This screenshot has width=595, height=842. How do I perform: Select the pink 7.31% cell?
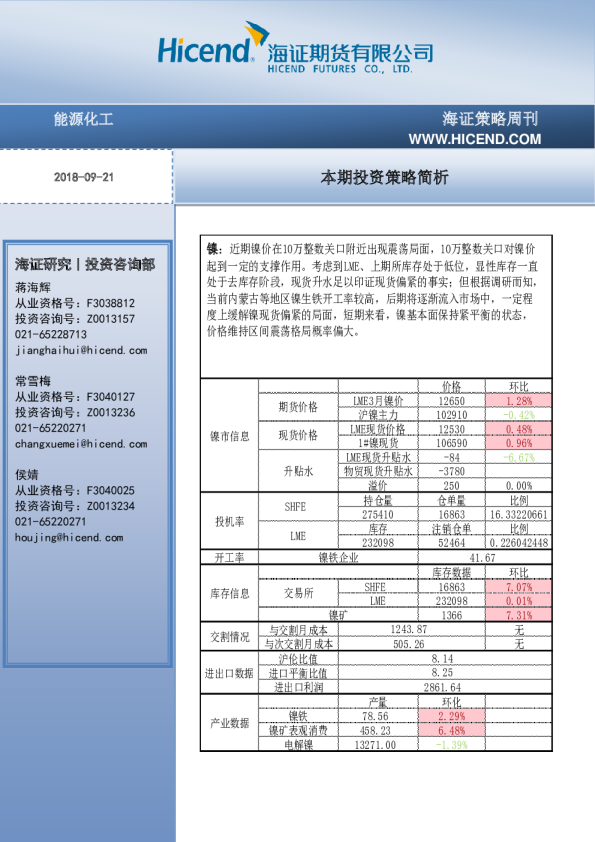[519, 615]
